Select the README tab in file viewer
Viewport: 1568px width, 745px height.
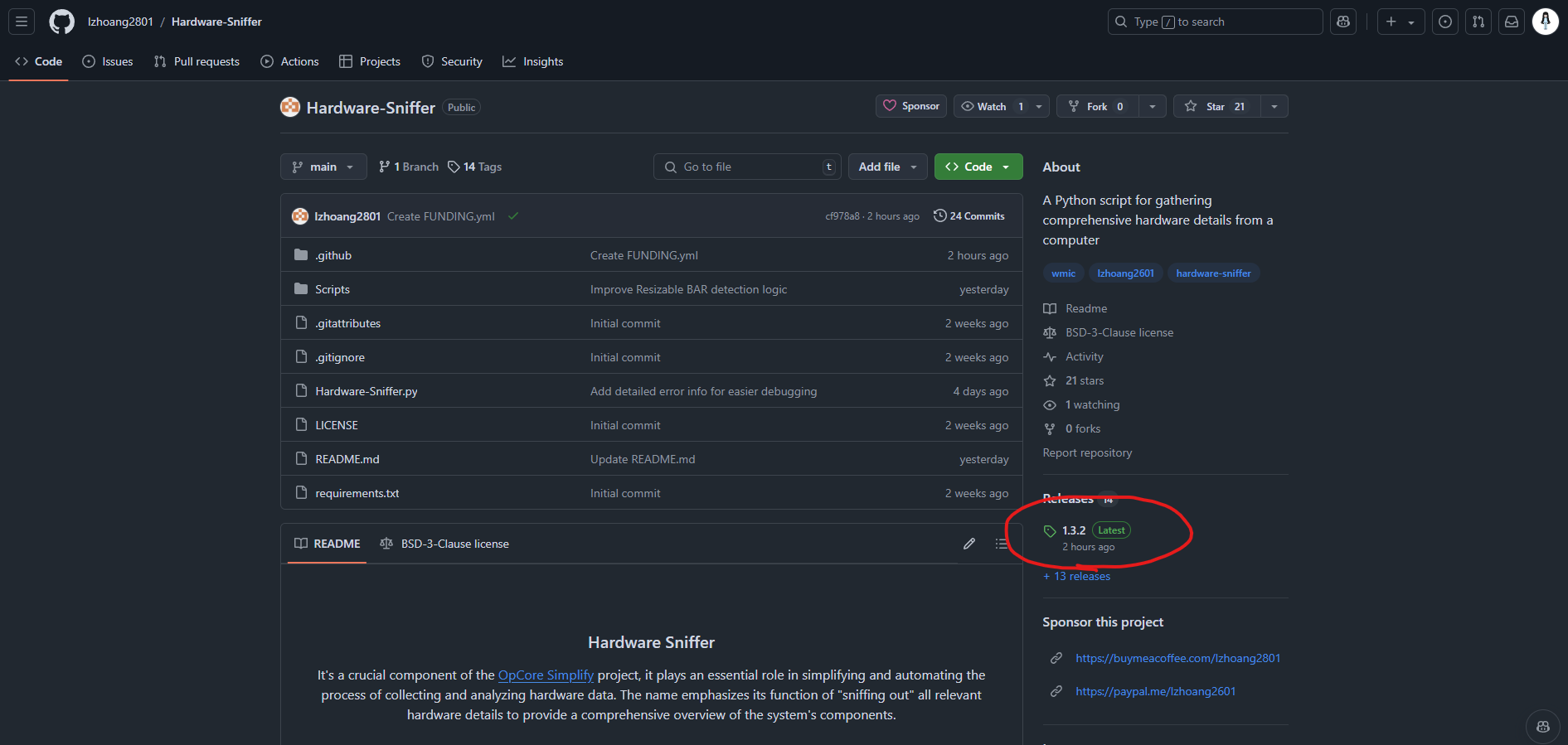[328, 544]
